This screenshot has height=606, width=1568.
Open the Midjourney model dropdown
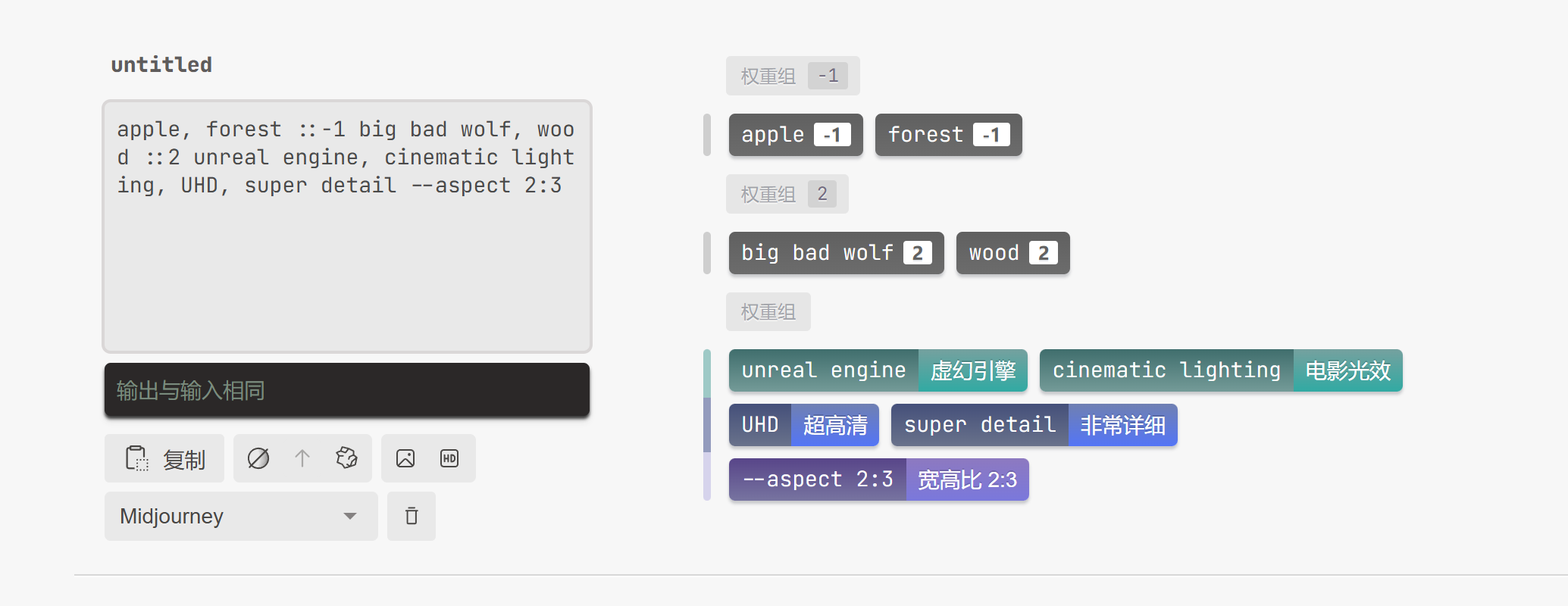(x=240, y=517)
